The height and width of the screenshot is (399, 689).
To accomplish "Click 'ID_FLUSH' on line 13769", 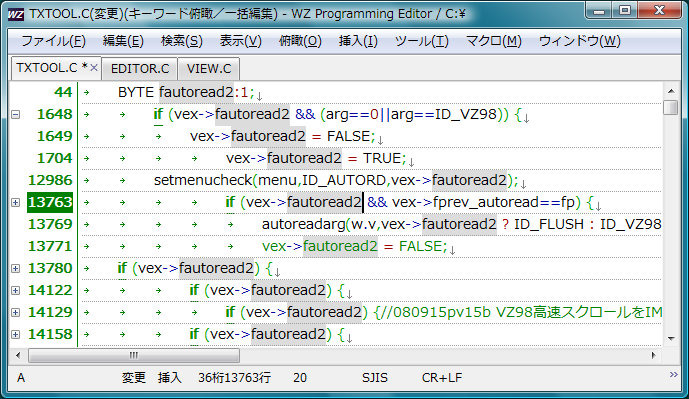I will (x=549, y=225).
